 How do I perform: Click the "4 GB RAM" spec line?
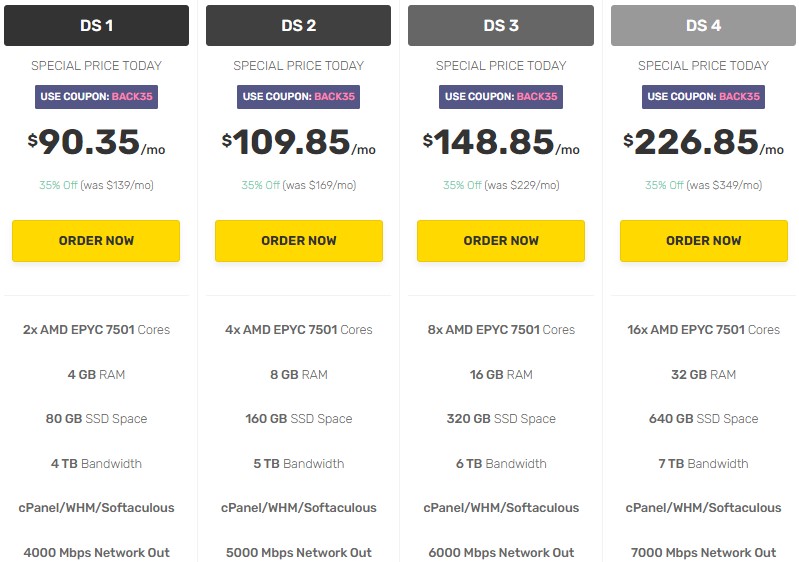point(96,374)
